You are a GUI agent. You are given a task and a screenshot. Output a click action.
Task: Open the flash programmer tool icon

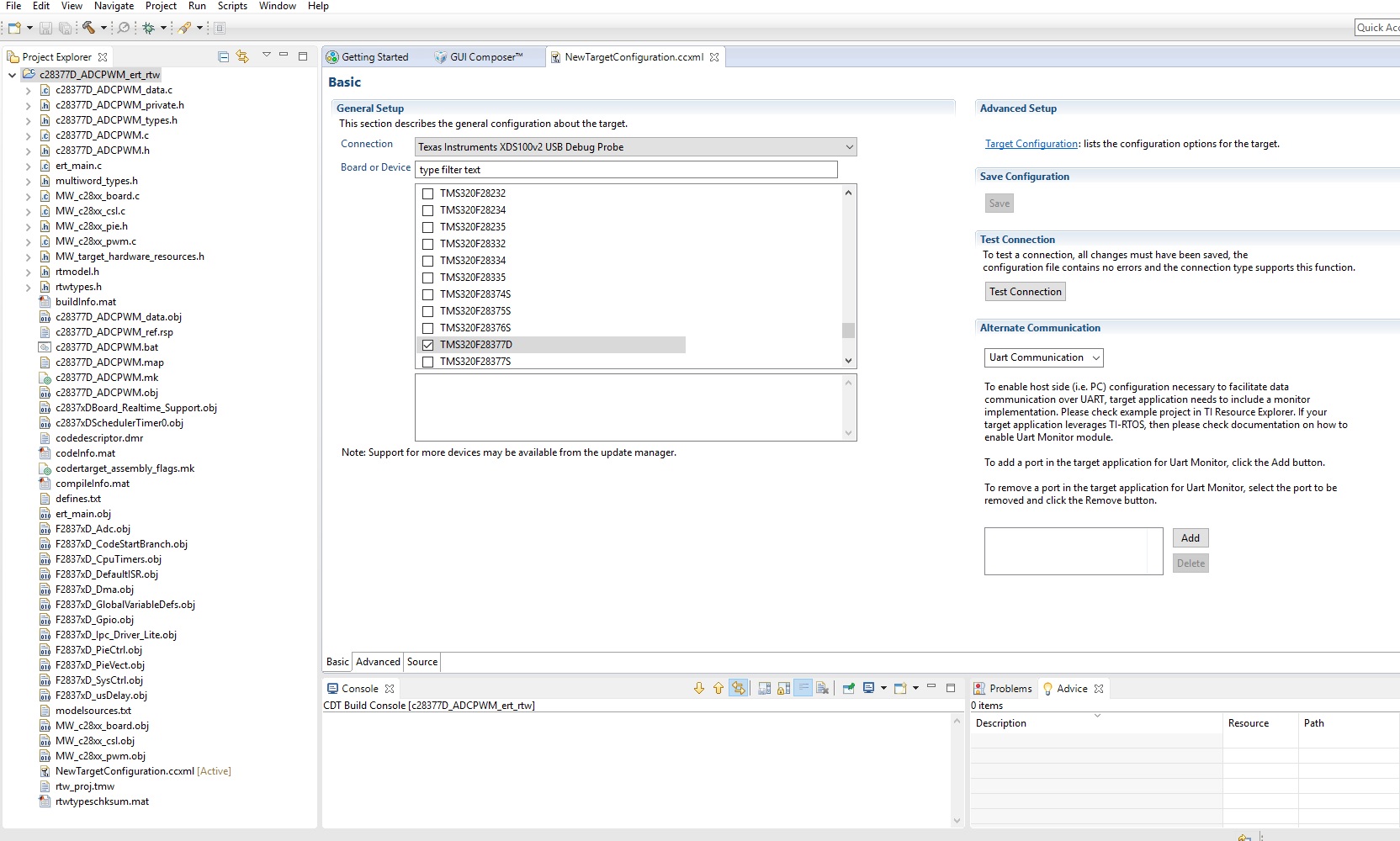pos(187,28)
